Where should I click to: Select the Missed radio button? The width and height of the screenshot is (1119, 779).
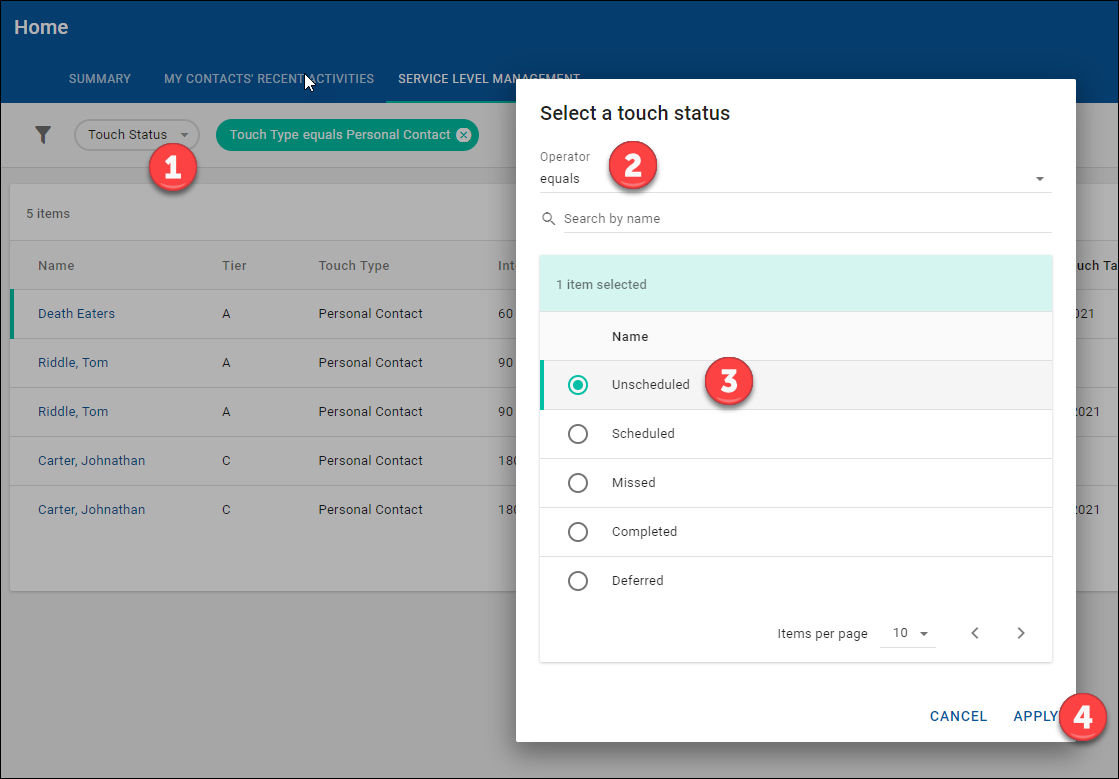577,483
